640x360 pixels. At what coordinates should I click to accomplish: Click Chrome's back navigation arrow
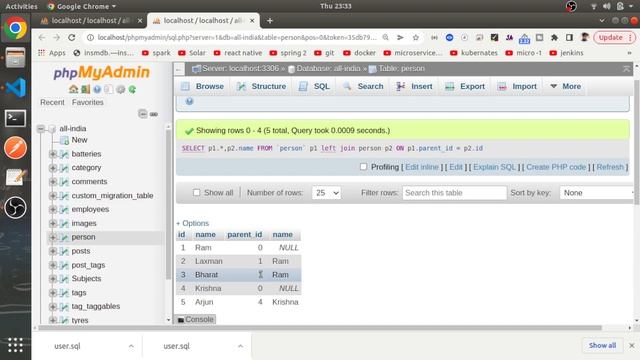click(42, 38)
